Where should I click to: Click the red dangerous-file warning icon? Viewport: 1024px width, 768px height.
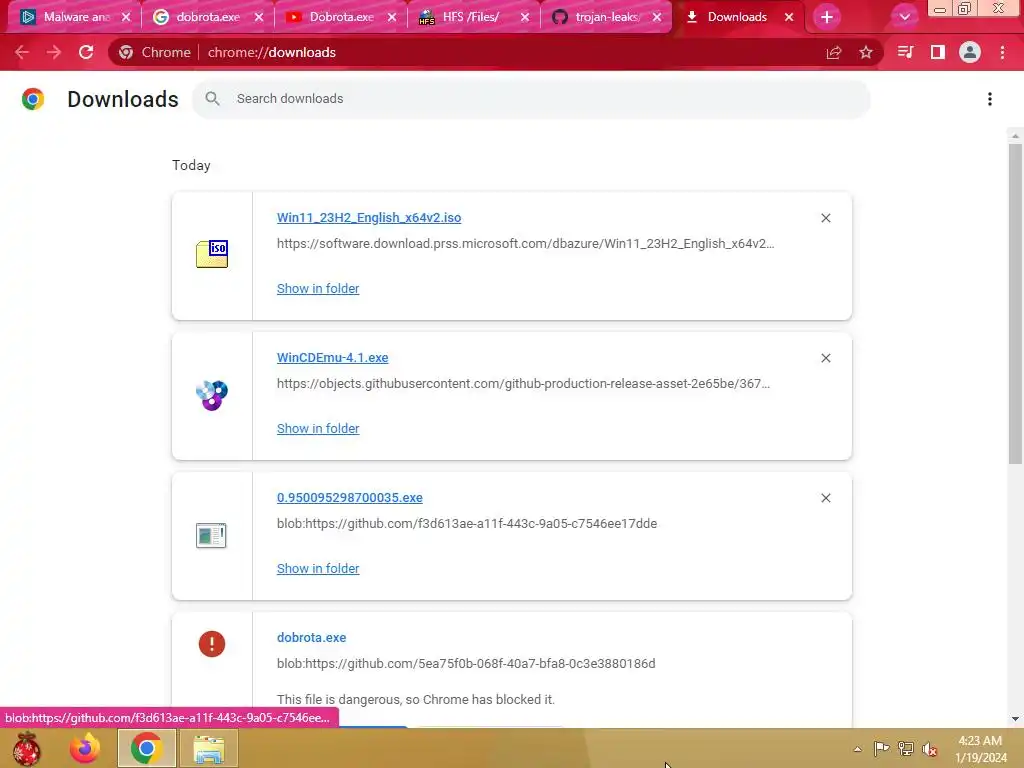[x=212, y=644]
